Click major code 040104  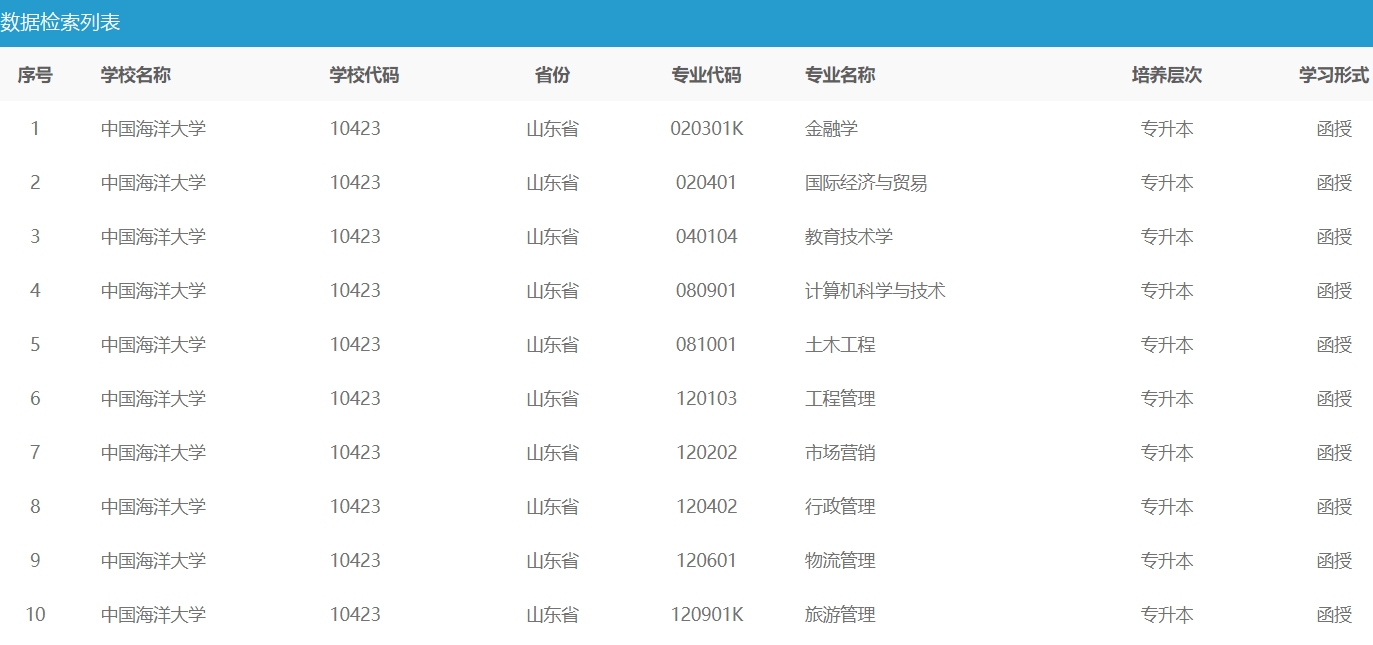(x=707, y=237)
